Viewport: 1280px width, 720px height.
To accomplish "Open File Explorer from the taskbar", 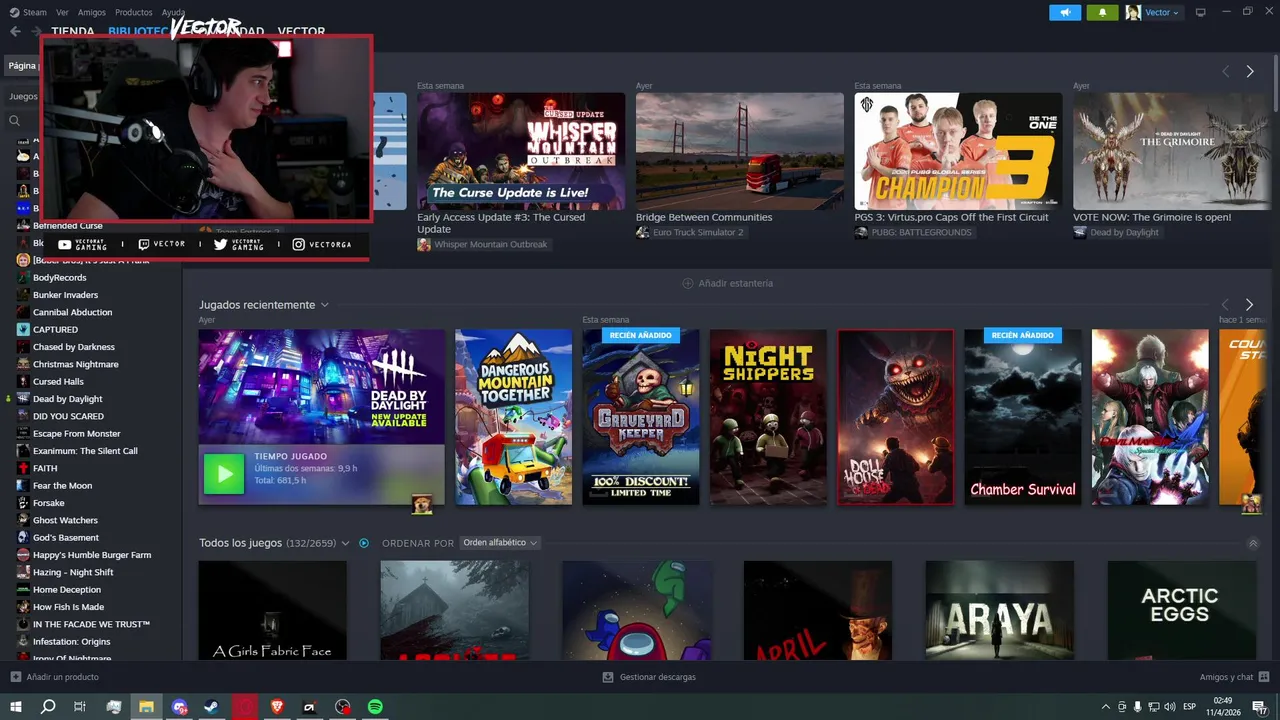I will [146, 707].
